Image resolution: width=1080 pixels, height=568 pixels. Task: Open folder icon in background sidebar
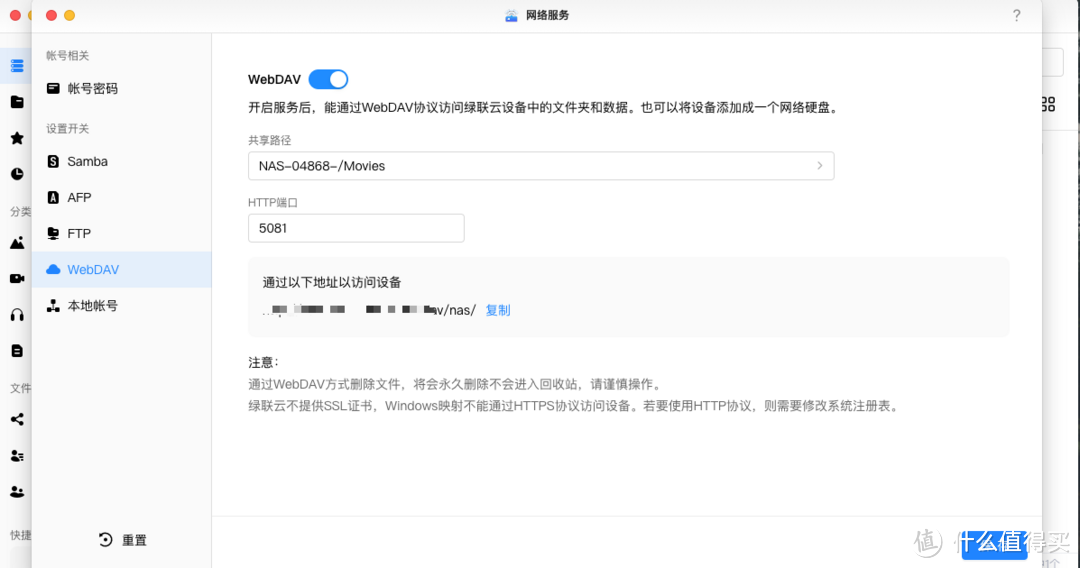tap(17, 103)
